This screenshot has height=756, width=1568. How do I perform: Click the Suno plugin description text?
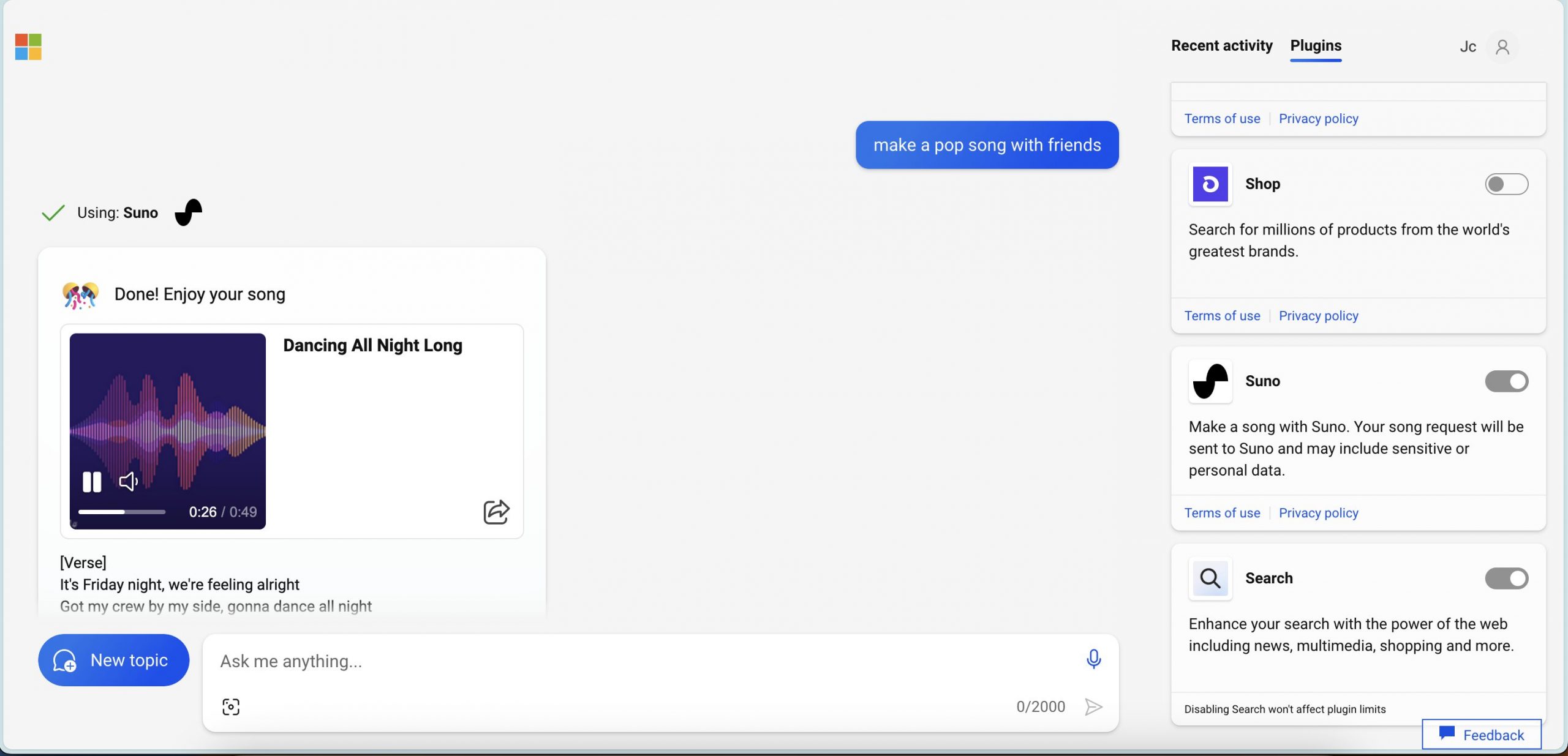(x=1356, y=449)
